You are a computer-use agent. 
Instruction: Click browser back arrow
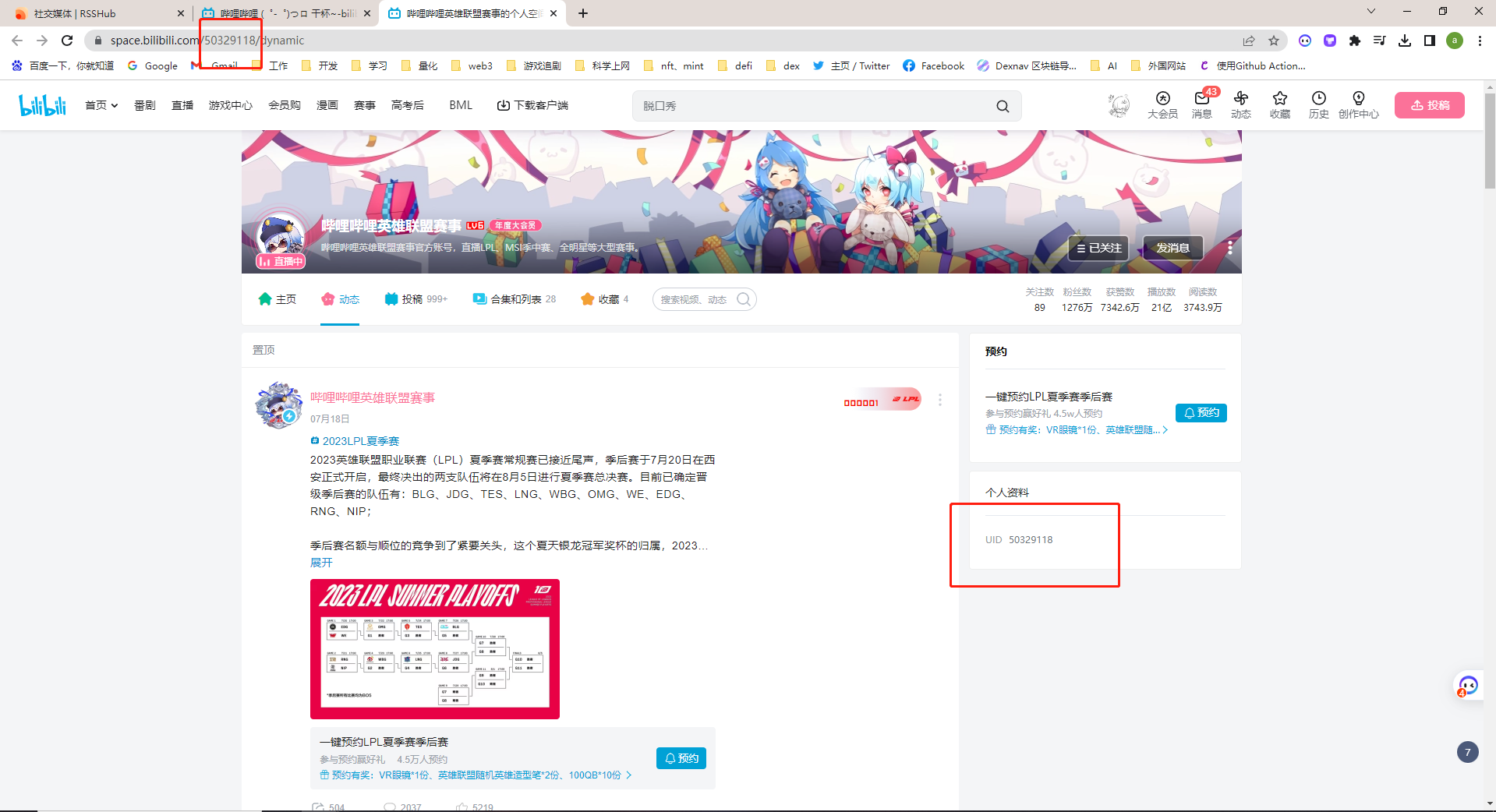17,41
